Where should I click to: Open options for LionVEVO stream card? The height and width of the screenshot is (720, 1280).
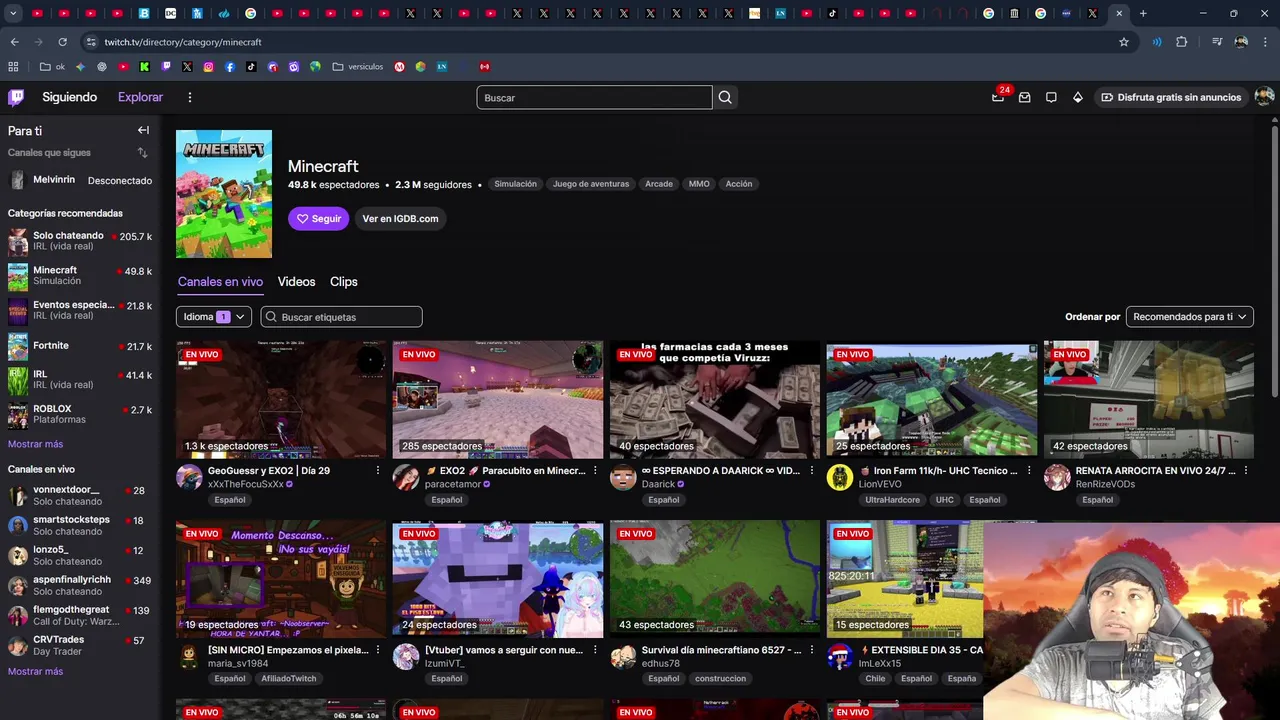point(1029,470)
